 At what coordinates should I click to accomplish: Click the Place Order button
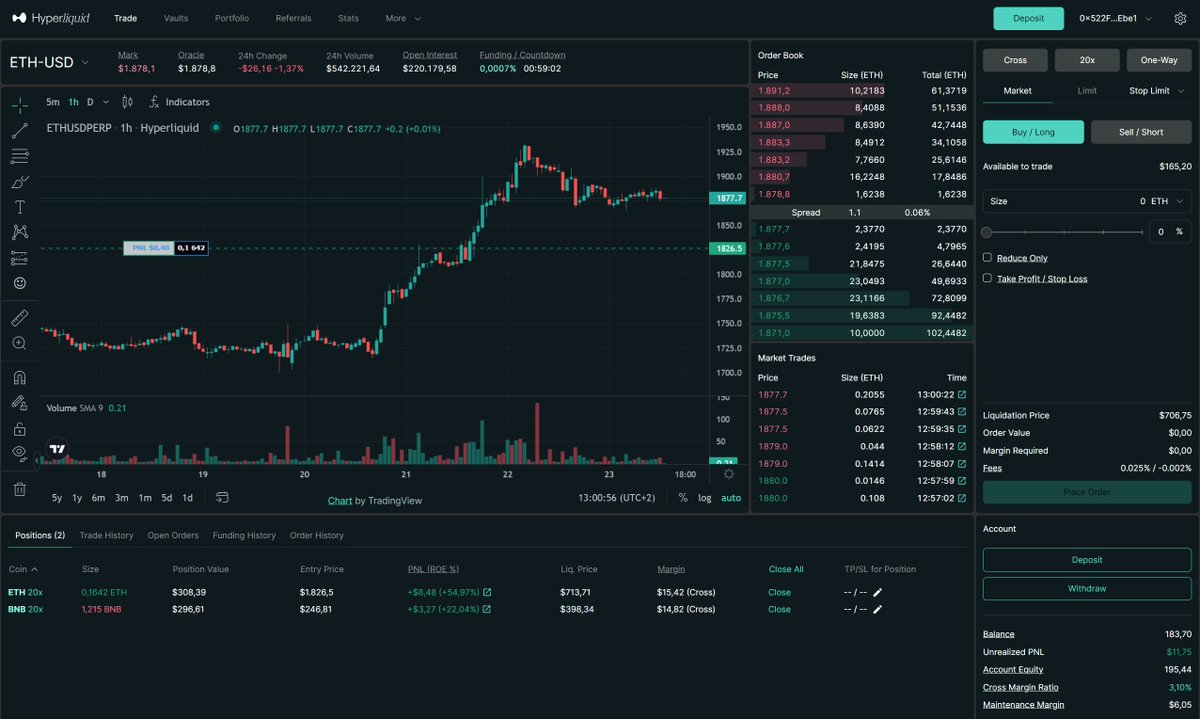point(1087,492)
